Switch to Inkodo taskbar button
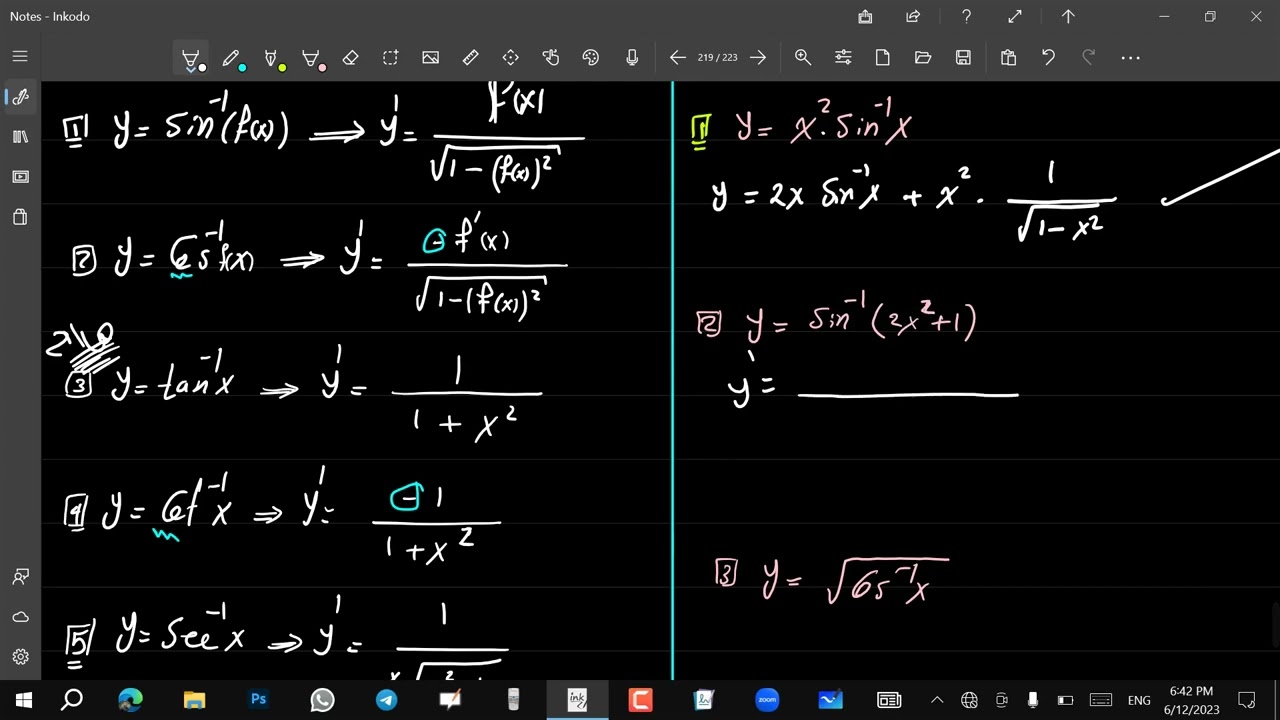Viewport: 1280px width, 720px height. pyautogui.click(x=577, y=700)
